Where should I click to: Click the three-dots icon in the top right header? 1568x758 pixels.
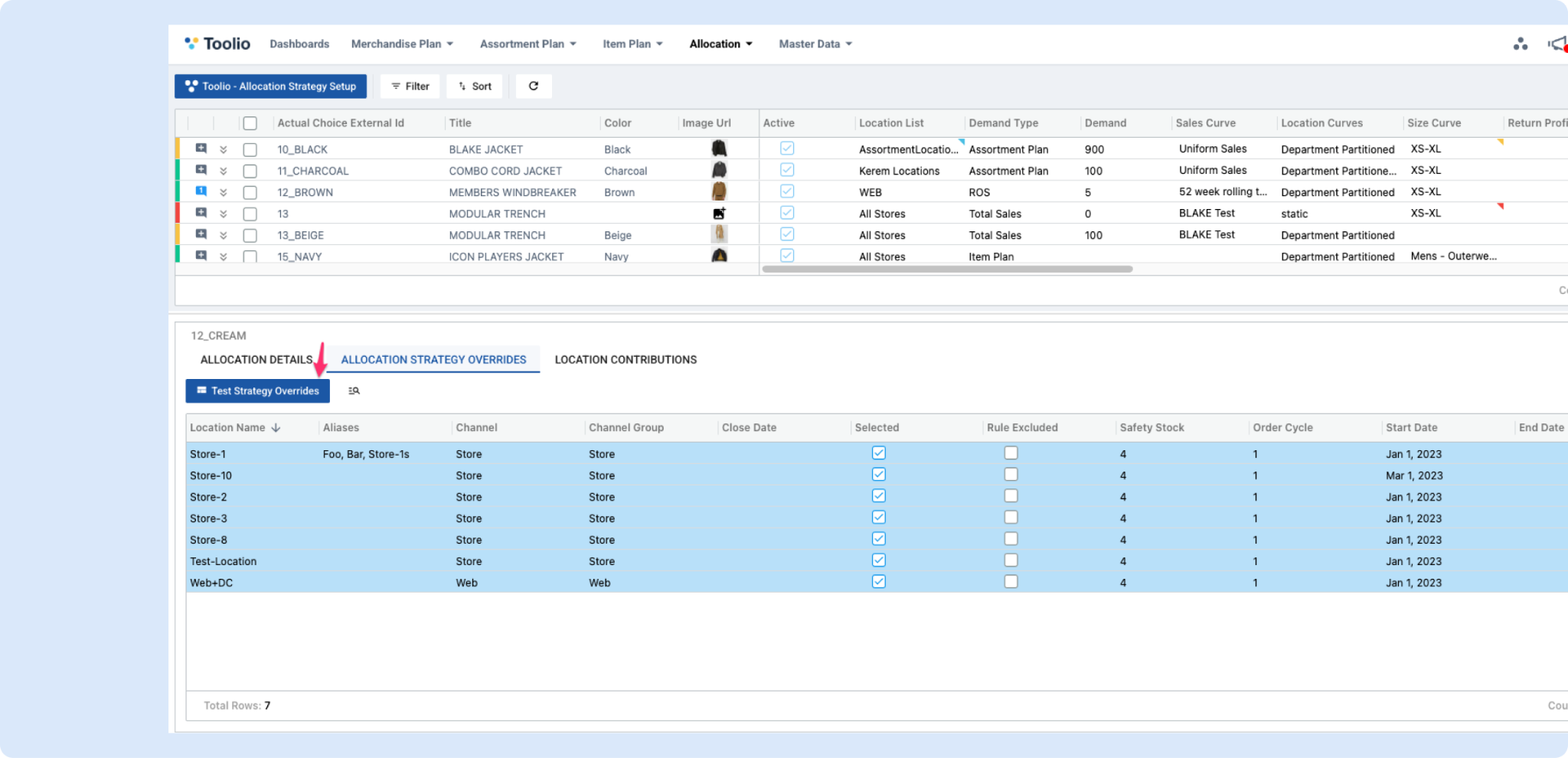1520,44
